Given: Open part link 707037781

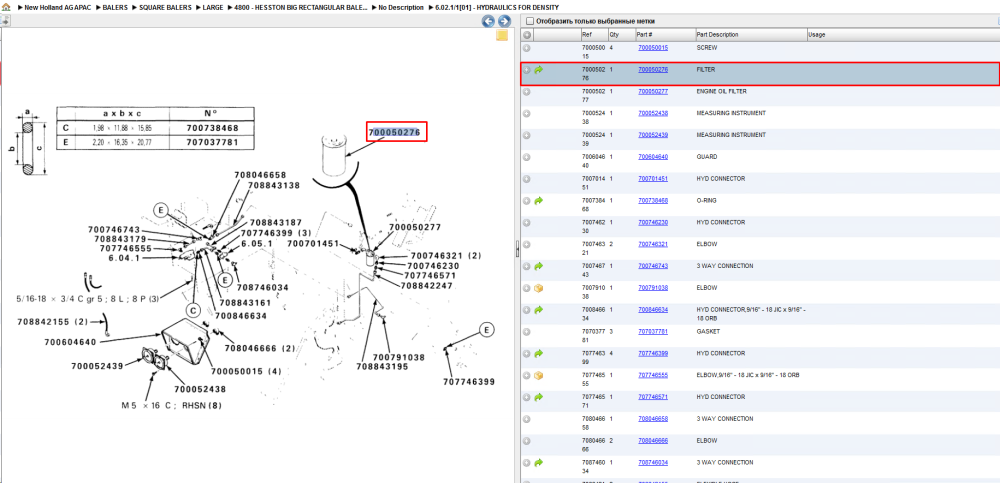Looking at the screenshot, I should pos(653,331).
